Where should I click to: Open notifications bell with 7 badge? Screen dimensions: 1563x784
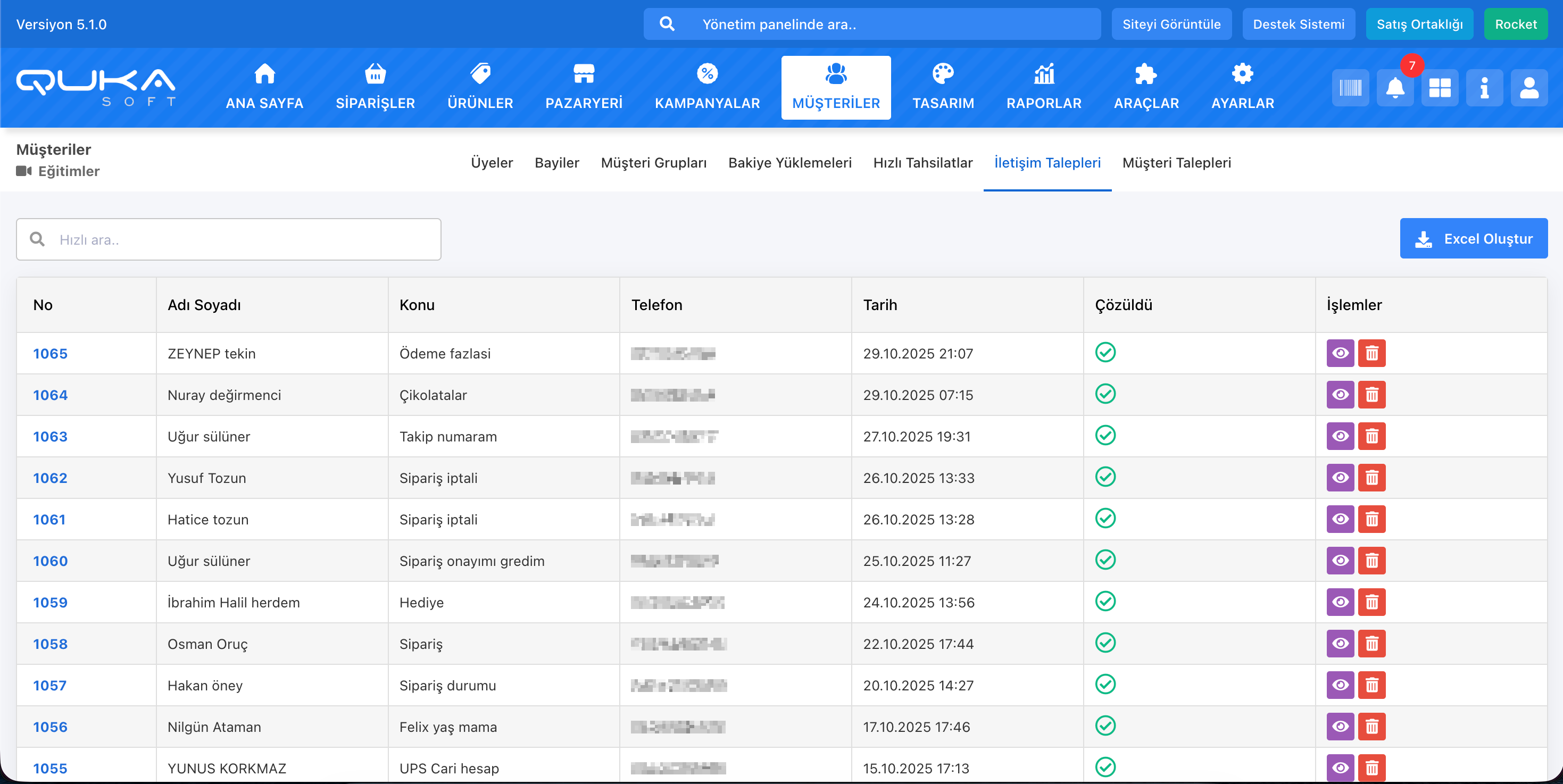tap(1395, 88)
